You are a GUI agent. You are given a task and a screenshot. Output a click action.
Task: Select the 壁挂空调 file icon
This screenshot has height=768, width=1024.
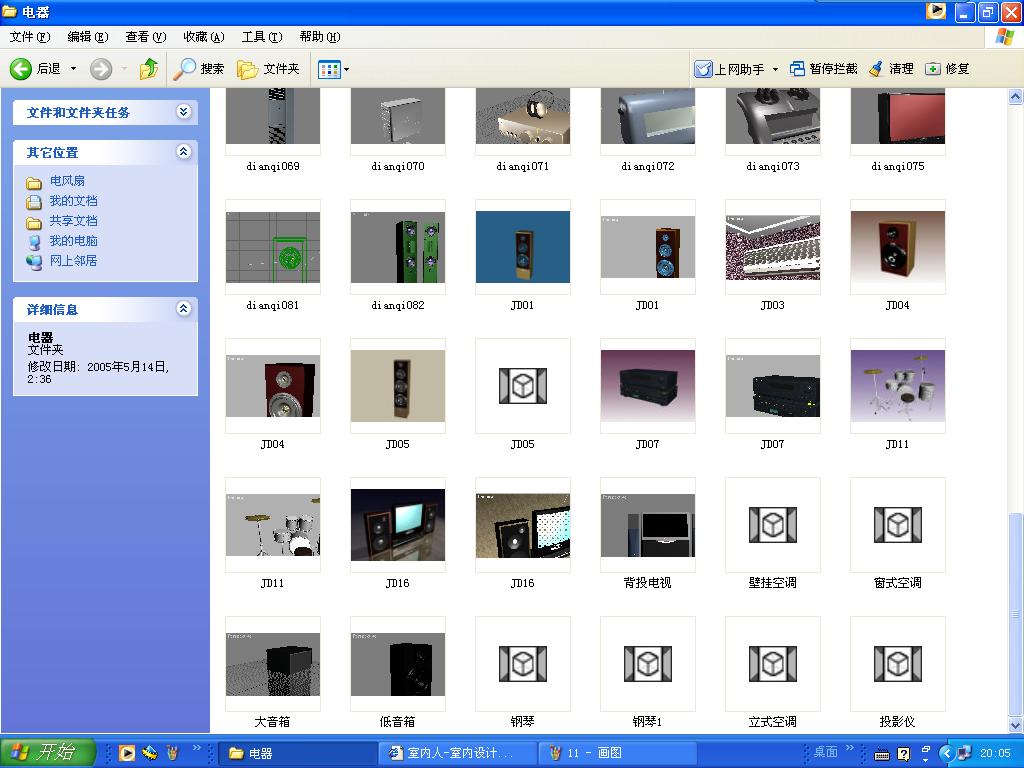(773, 525)
